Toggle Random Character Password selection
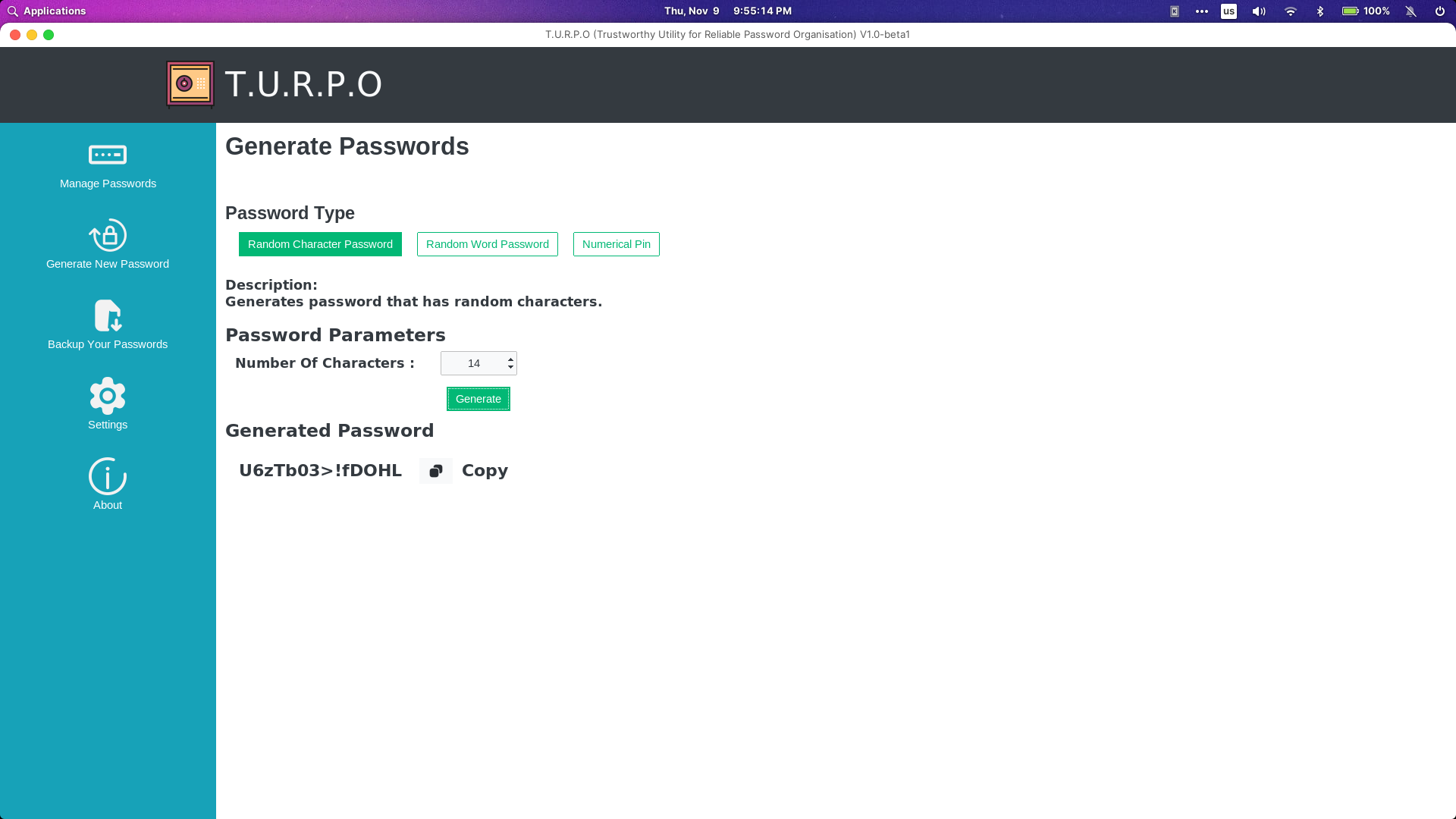 click(x=320, y=244)
